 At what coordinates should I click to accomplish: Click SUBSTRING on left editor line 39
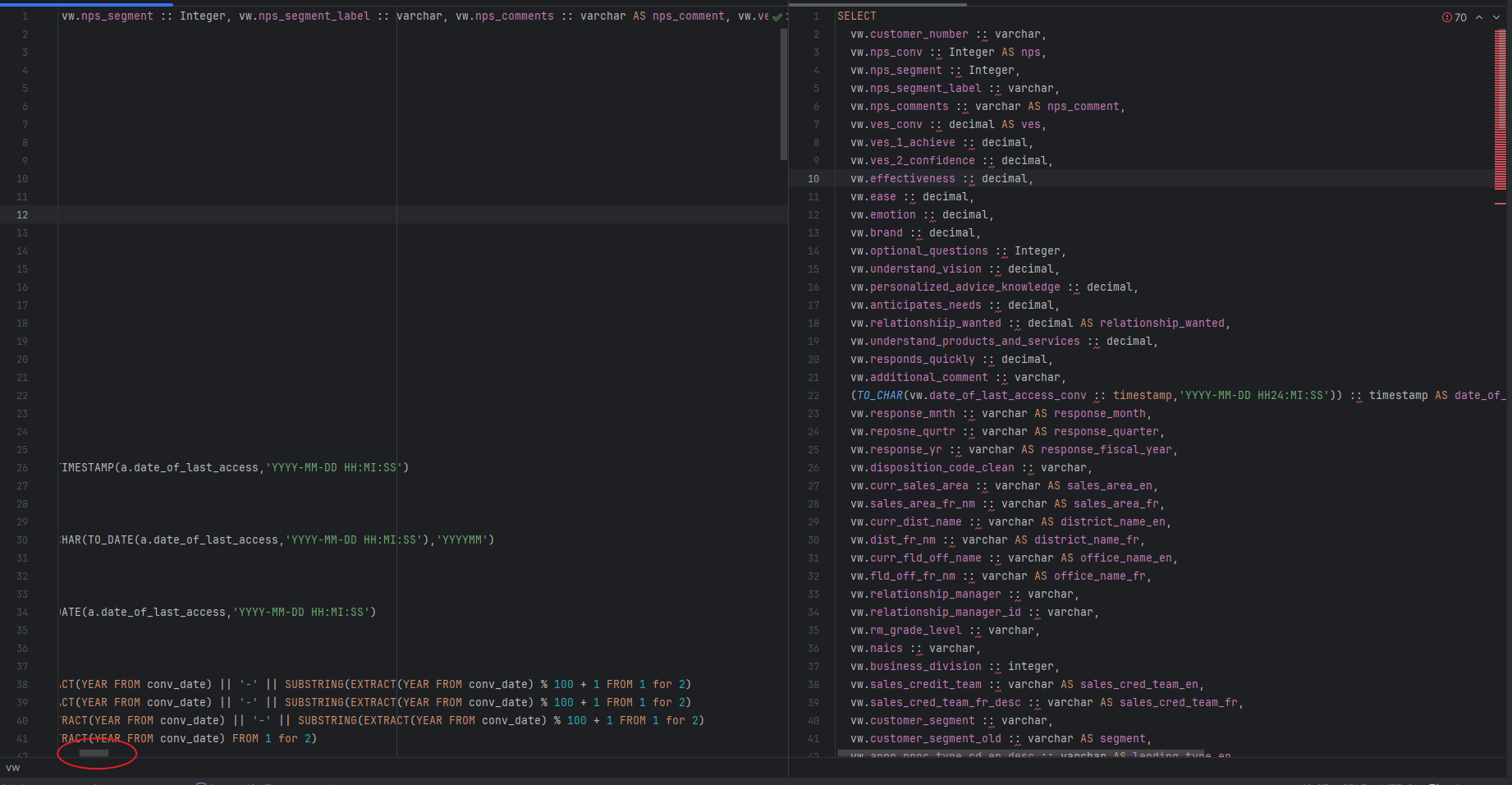(x=314, y=703)
